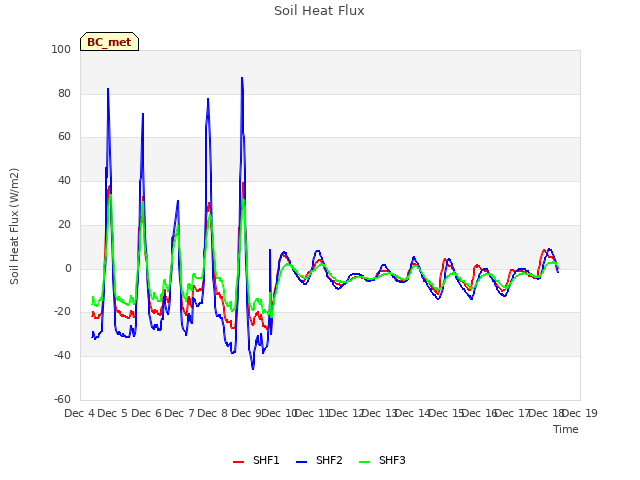
Task: Click the -60 y-axis tick label
Action: (62, 399)
